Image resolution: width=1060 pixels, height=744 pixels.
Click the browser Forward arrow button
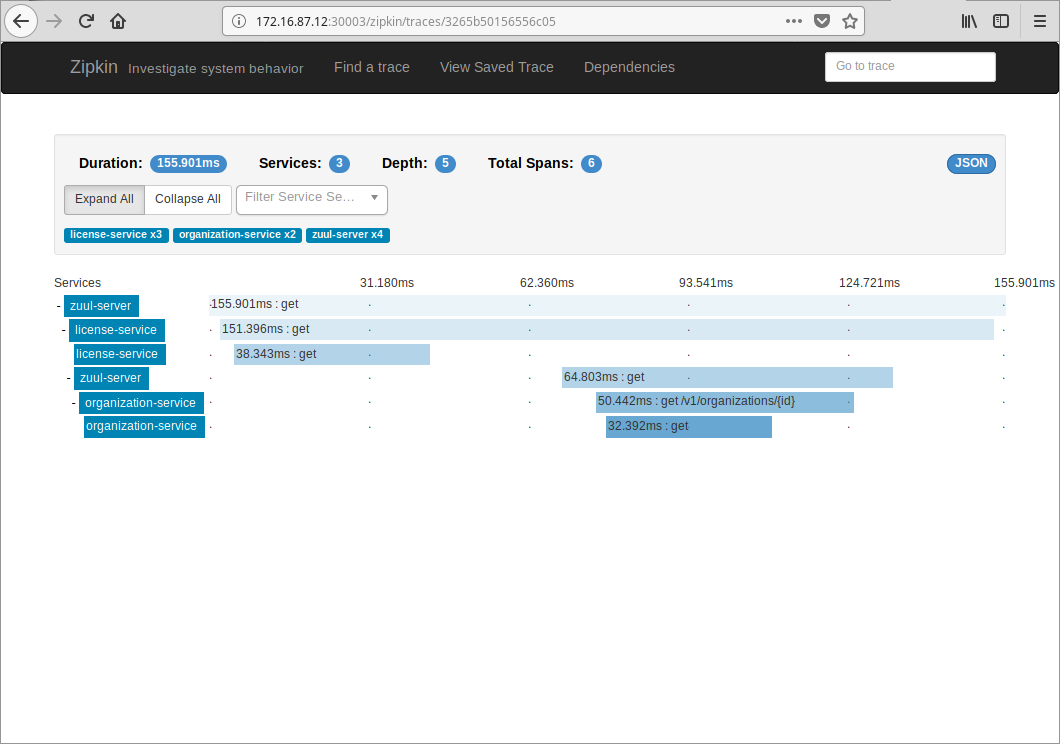click(x=54, y=22)
